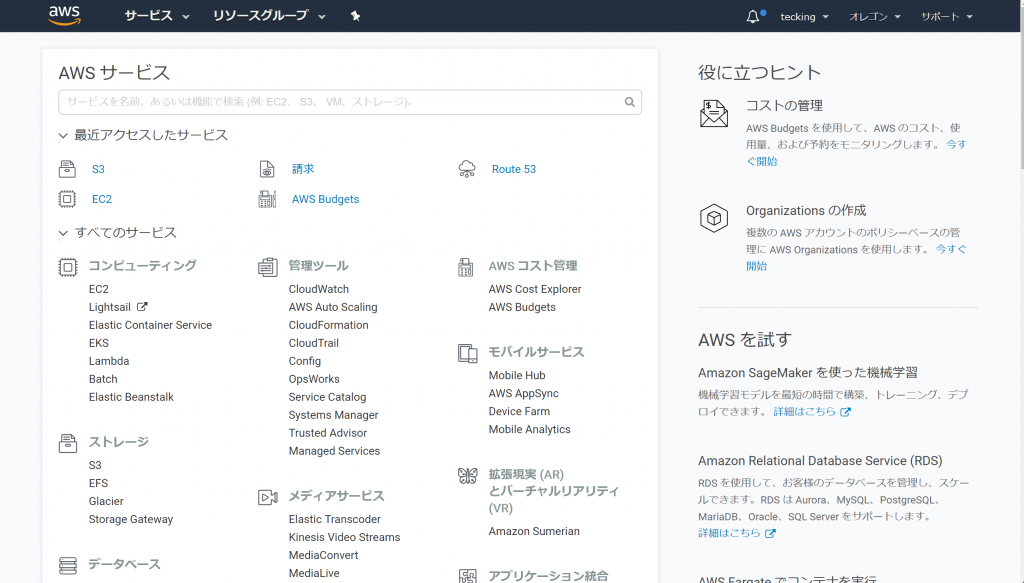
Task: Click the コストの管理 envelope icon
Action: coord(714,114)
